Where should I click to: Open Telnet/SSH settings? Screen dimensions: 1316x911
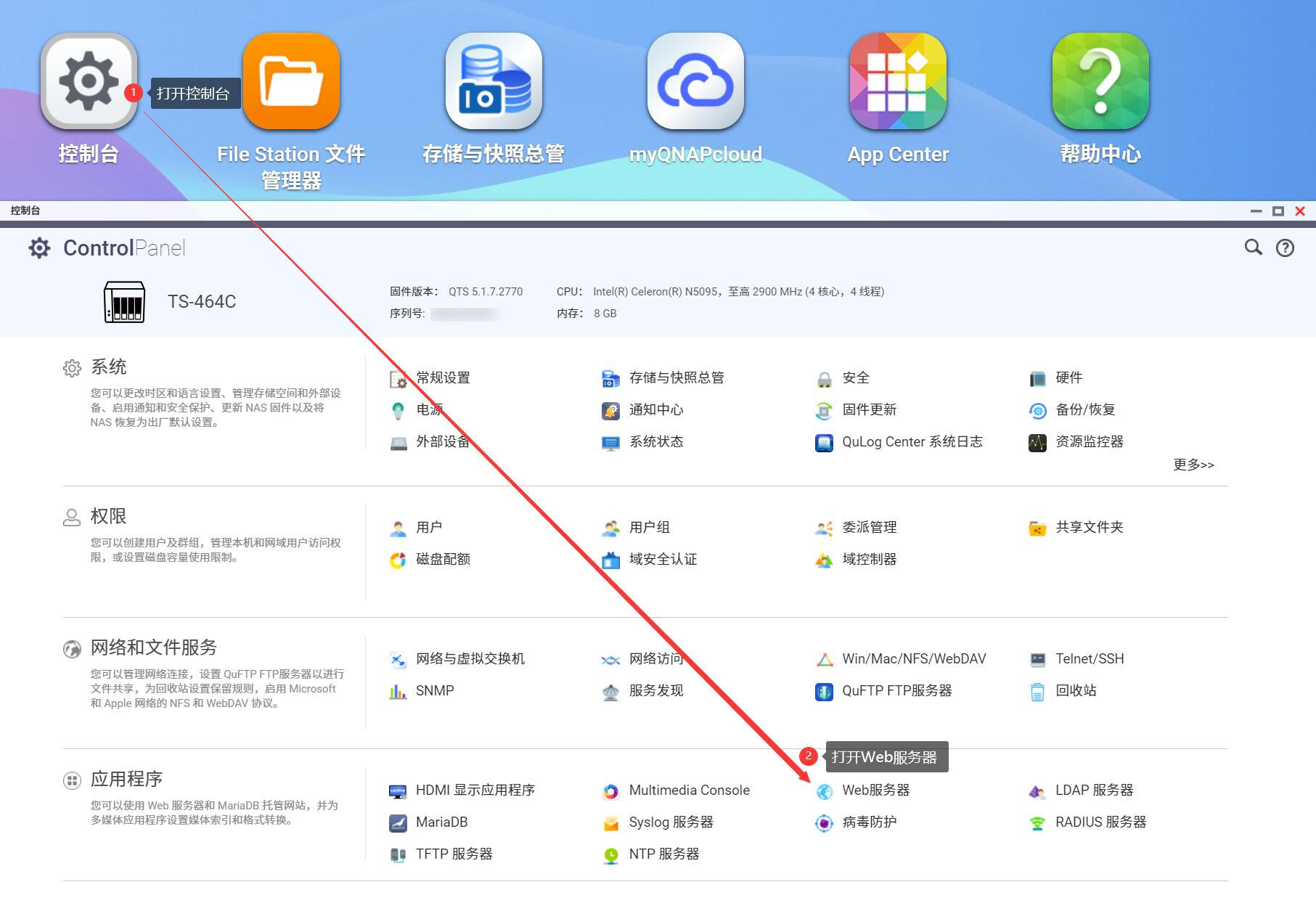coord(1089,659)
